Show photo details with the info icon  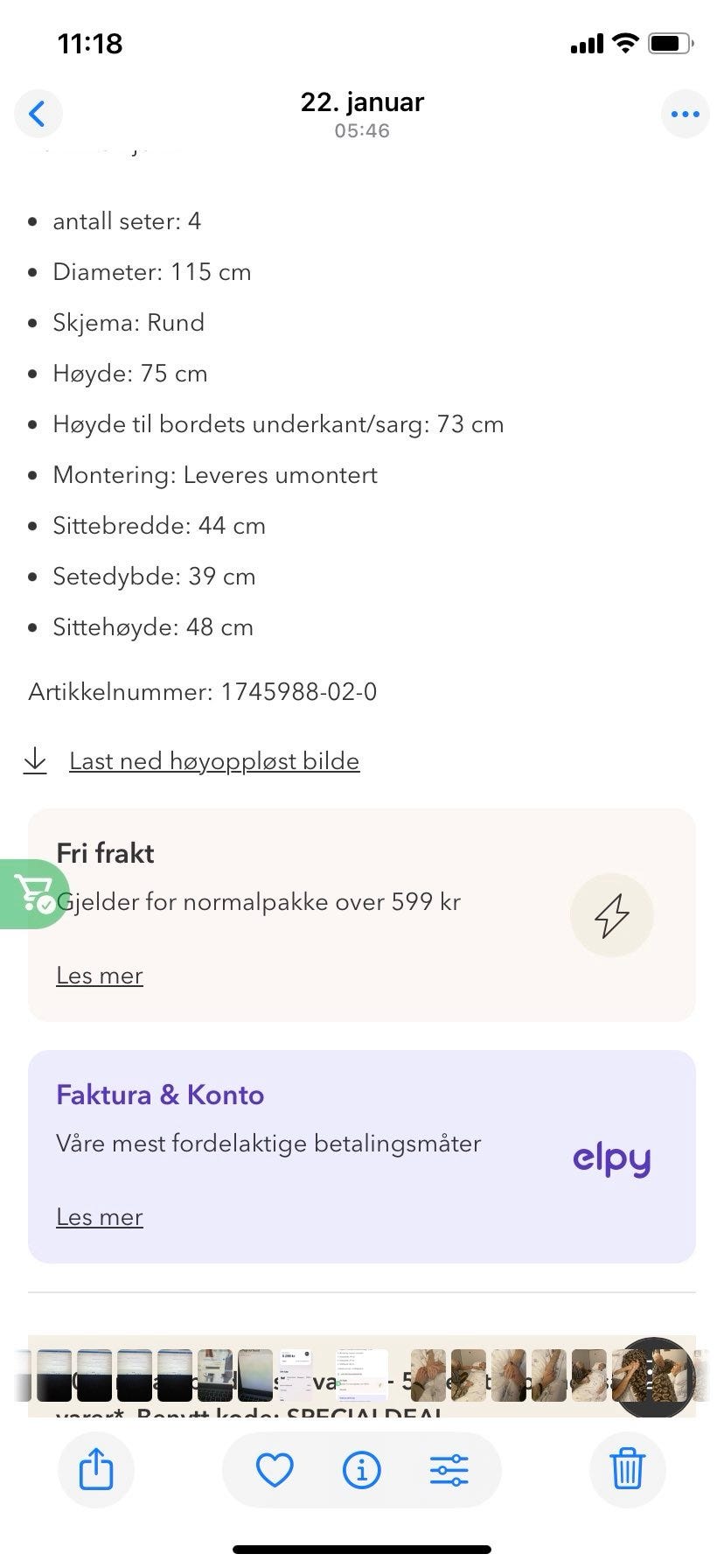click(x=361, y=1469)
